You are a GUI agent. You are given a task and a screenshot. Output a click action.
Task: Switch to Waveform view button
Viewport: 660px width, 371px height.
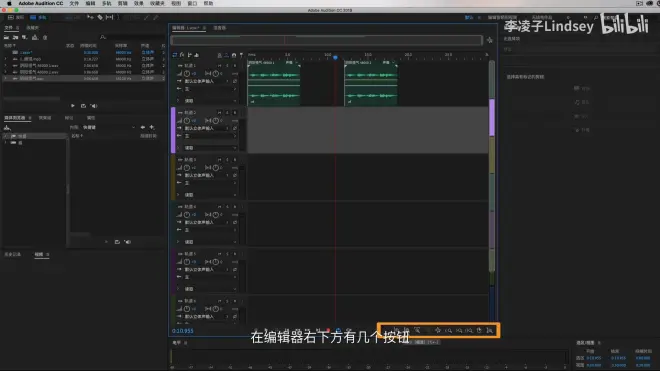click(x=16, y=17)
